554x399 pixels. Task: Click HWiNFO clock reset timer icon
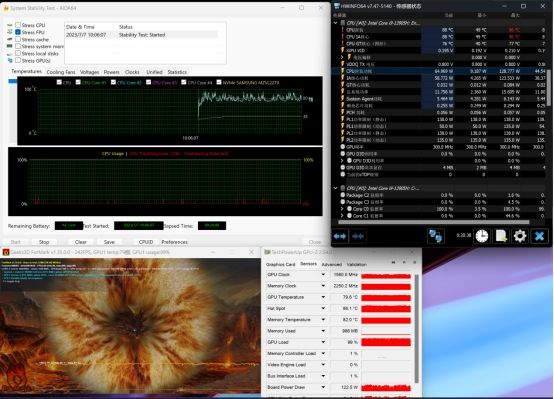click(x=482, y=236)
